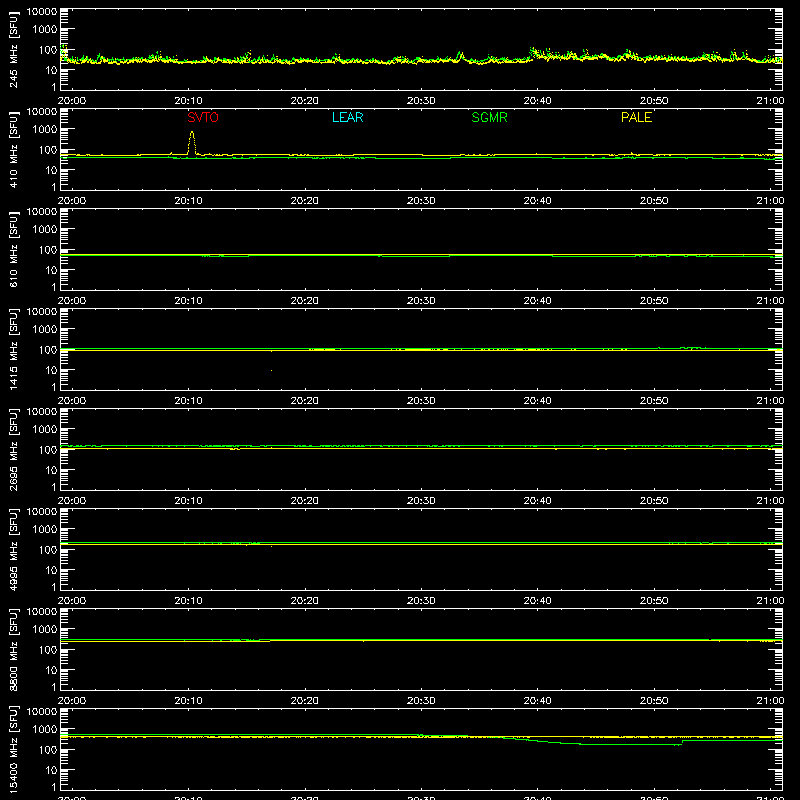Click the 1 tick label on 2695 MHz axis

54,487
